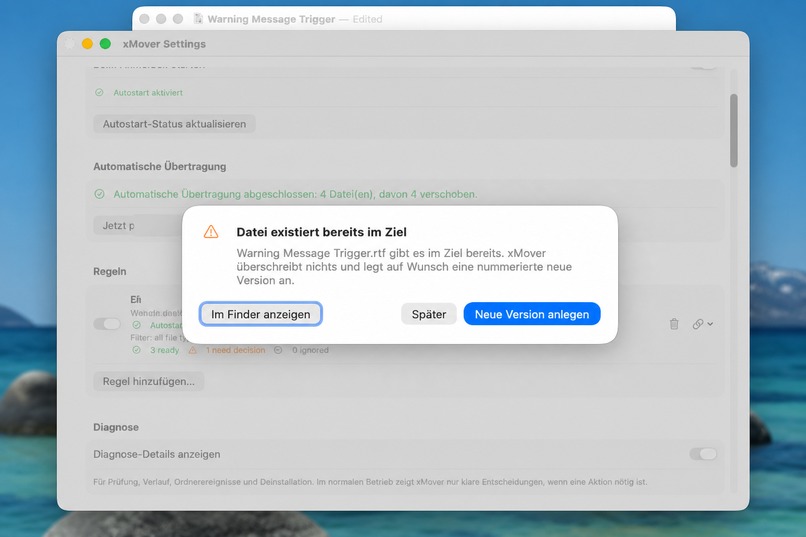Viewport: 806px width, 537px height.
Task: Click Im Finder anzeigen button
Action: point(261,314)
